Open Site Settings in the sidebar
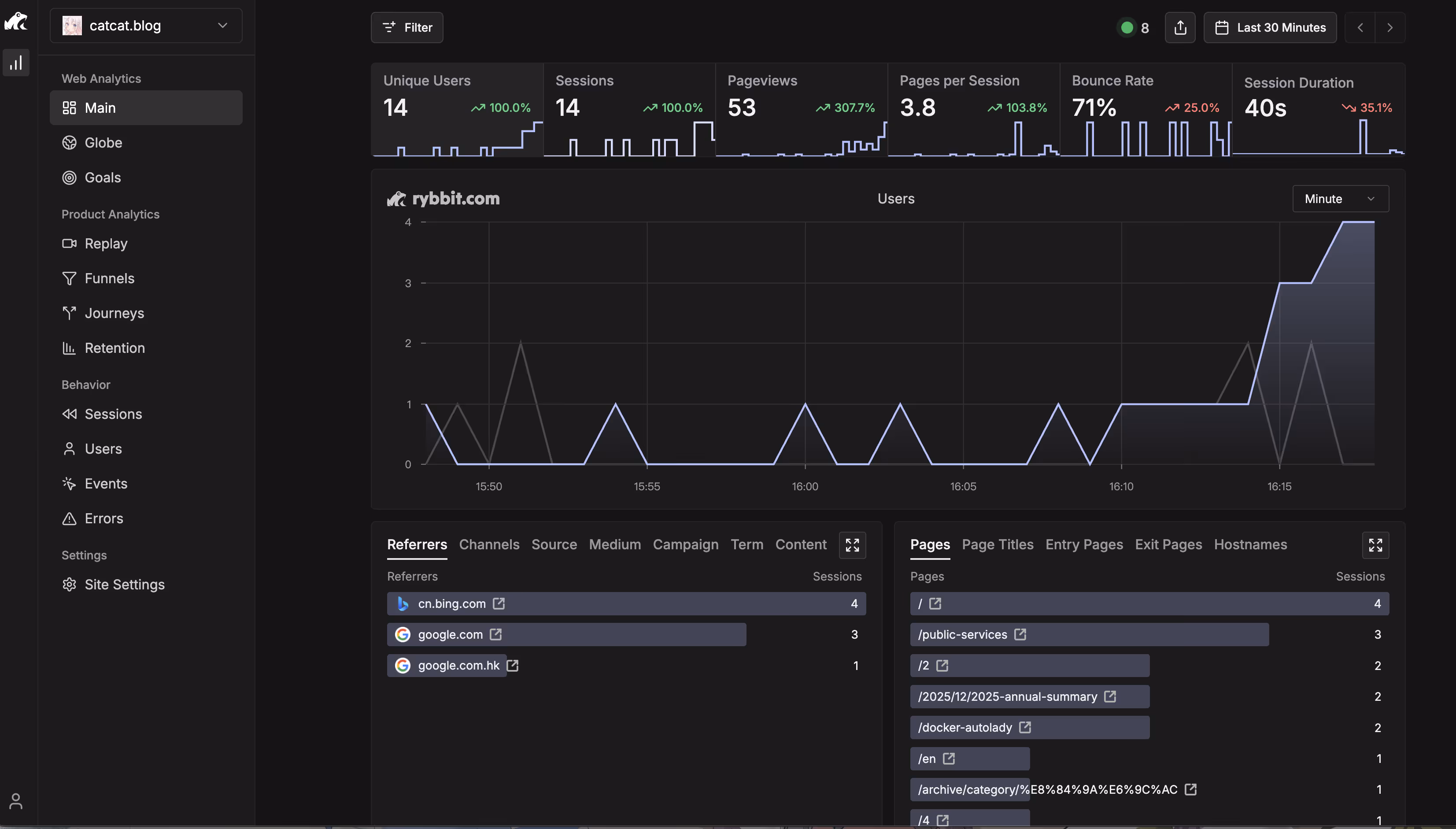1456x829 pixels. (124, 584)
